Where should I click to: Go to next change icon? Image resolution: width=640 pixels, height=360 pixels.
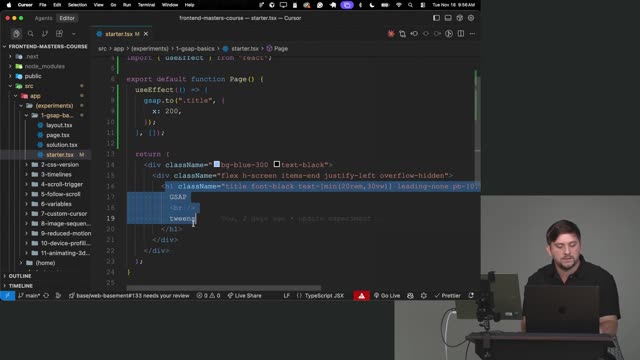(x=437, y=34)
